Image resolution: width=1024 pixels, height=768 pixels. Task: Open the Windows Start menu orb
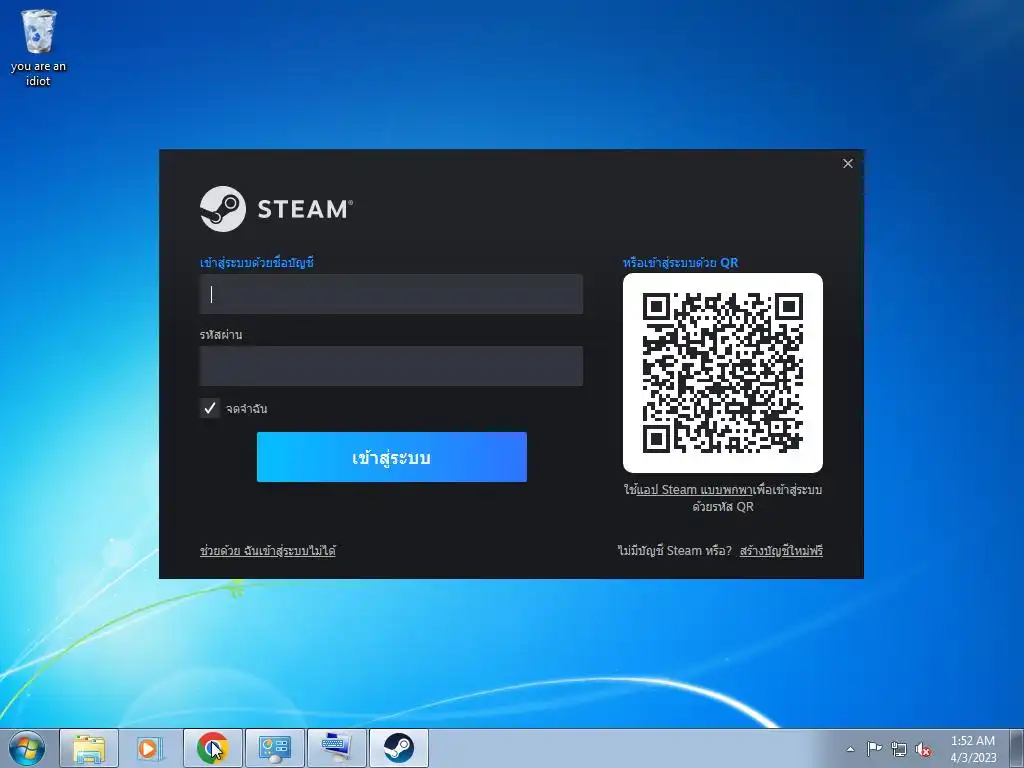27,748
